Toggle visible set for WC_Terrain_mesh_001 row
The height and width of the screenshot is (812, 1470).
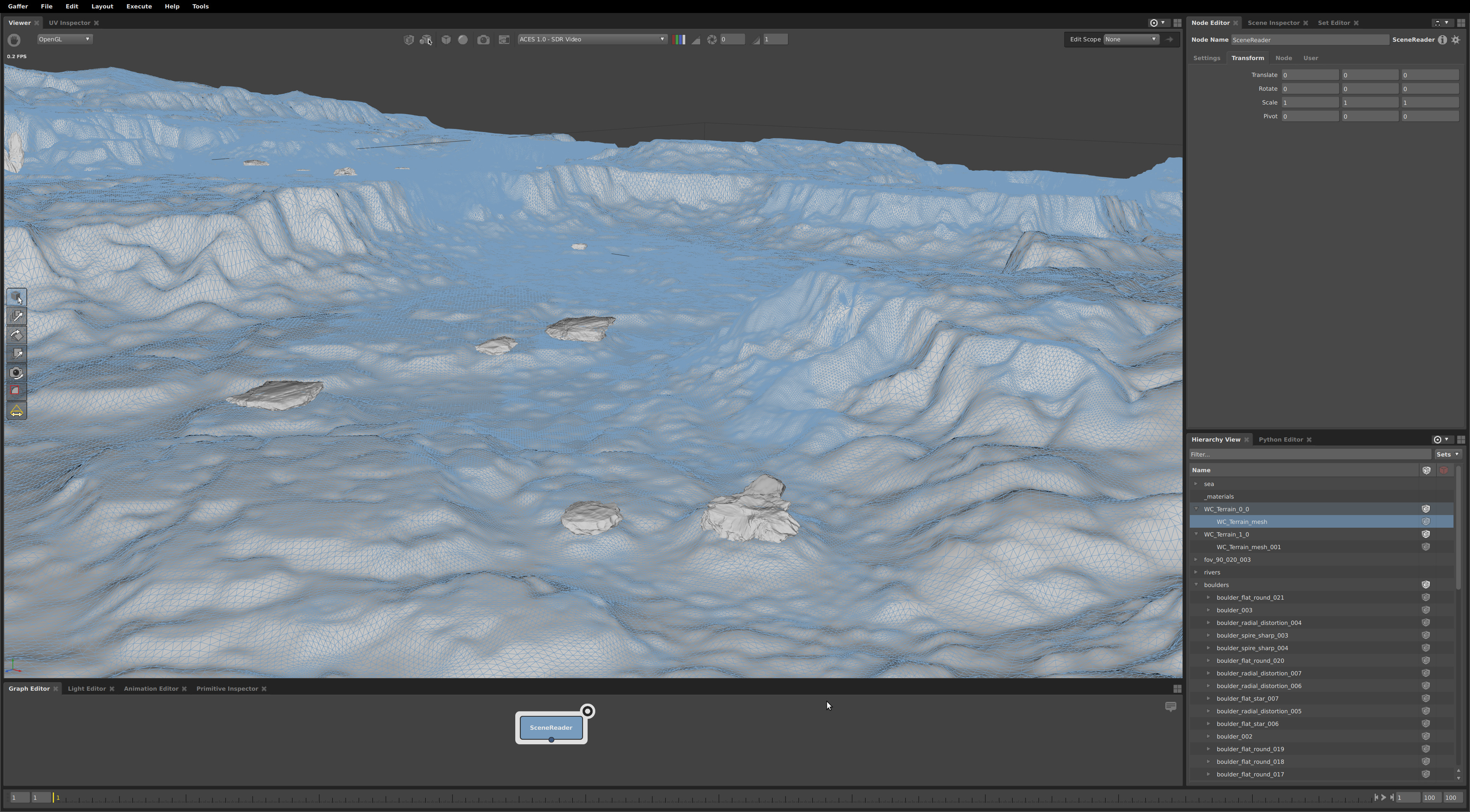1426,547
